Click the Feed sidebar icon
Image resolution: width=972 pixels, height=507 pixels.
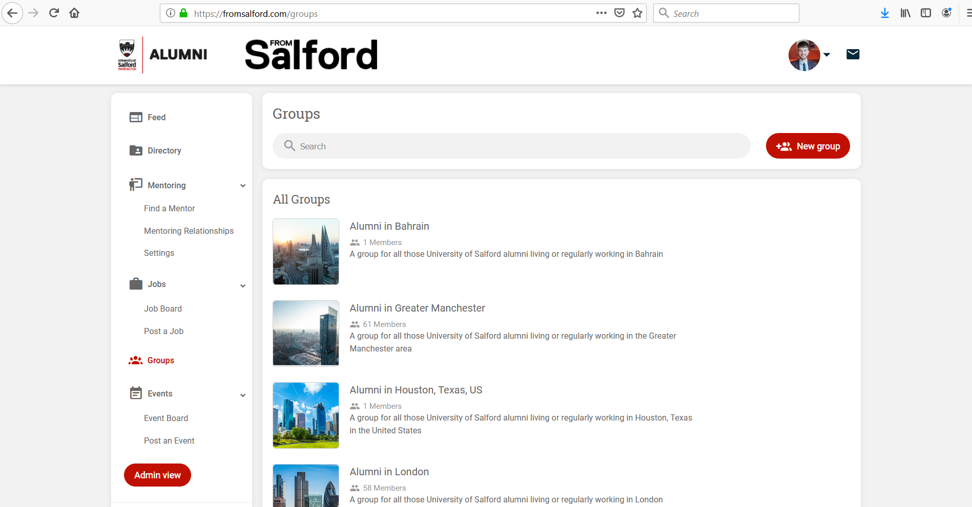[136, 117]
